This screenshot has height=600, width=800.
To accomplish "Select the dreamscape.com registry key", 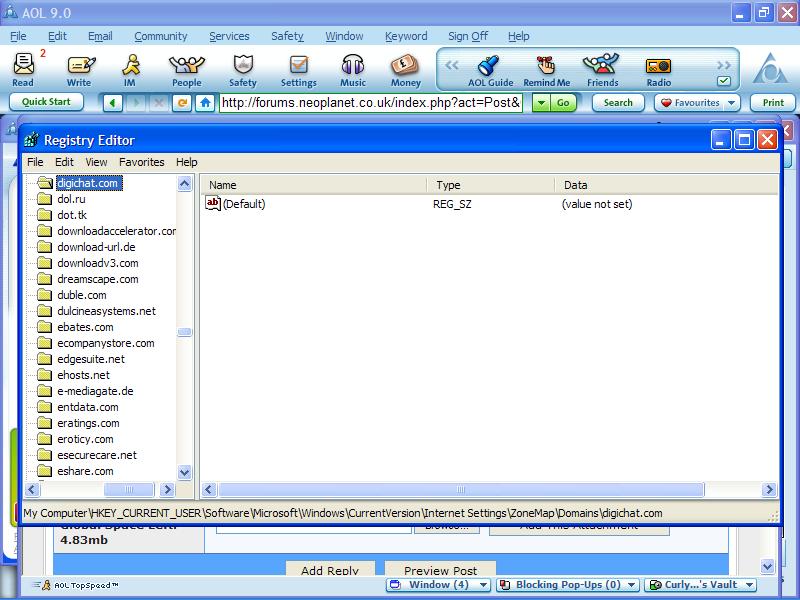I will (98, 279).
